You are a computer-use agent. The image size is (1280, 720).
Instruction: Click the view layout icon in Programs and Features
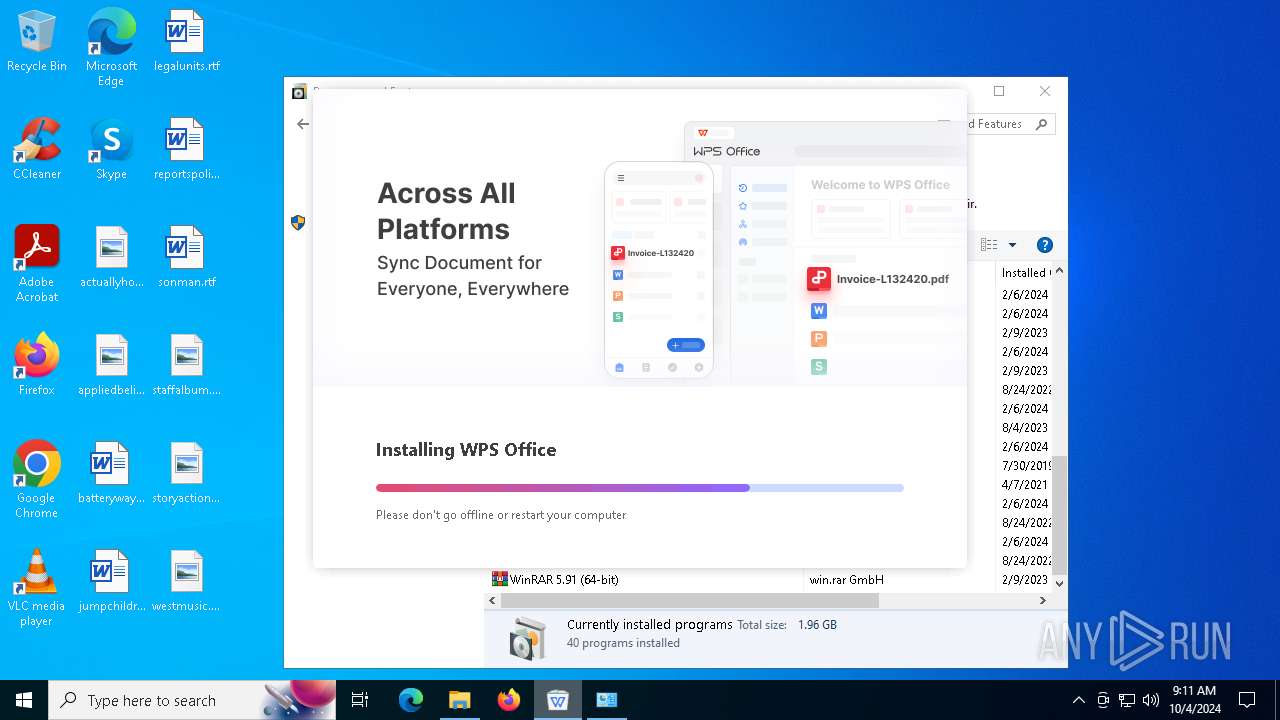point(989,245)
